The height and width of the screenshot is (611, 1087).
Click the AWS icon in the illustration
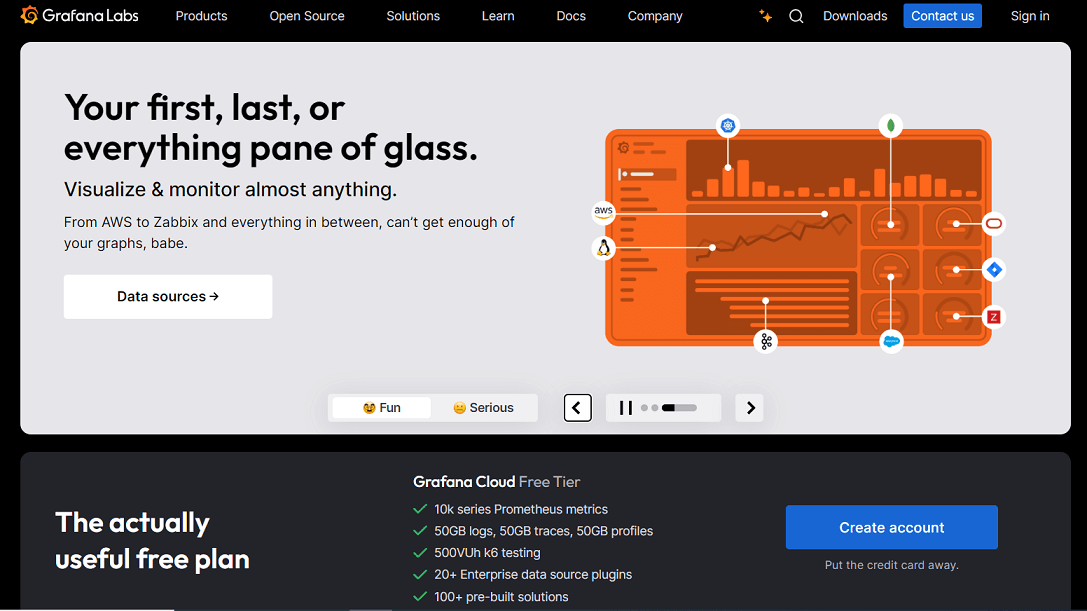coord(603,212)
